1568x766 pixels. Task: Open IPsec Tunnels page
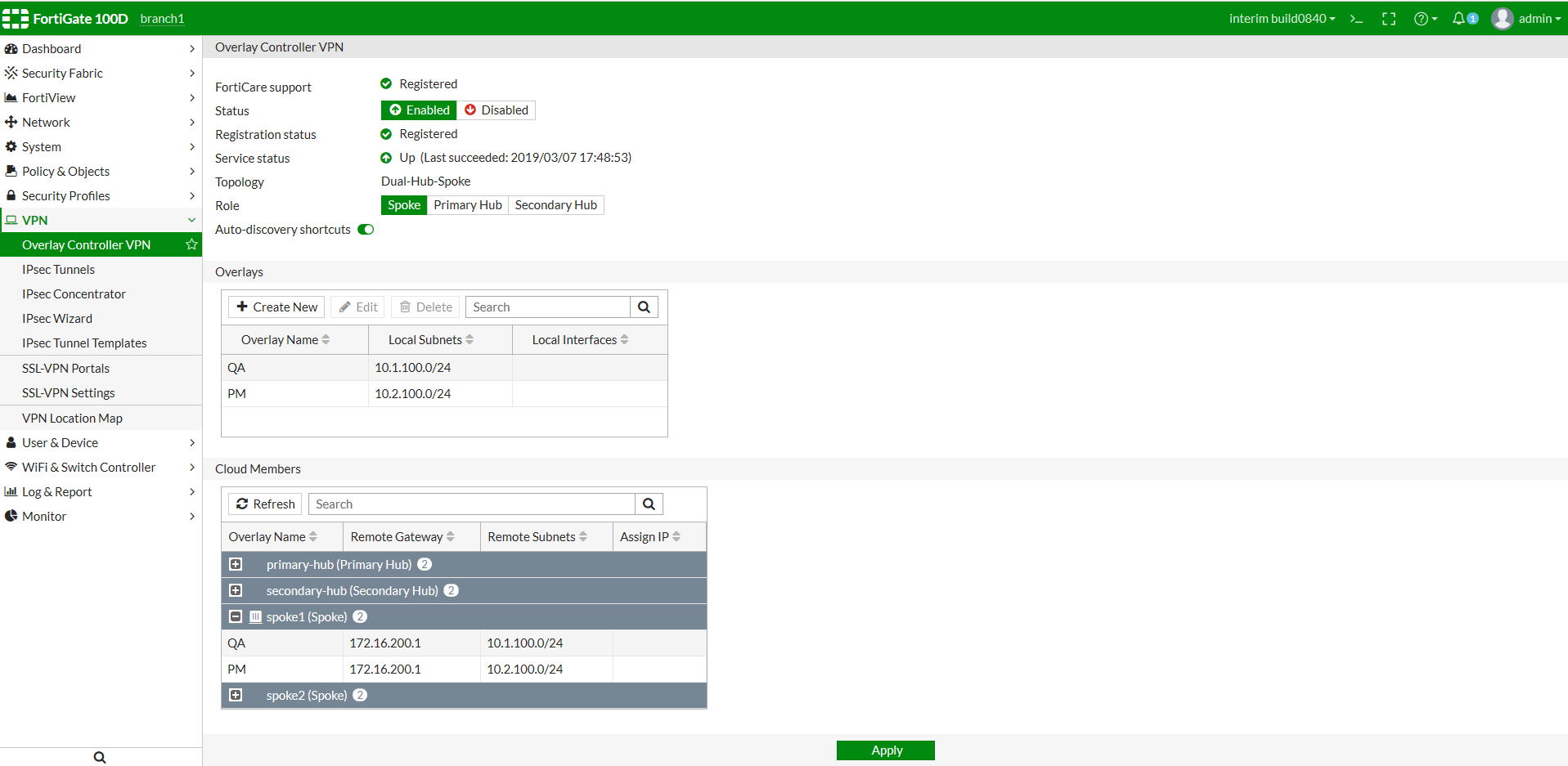[58, 270]
